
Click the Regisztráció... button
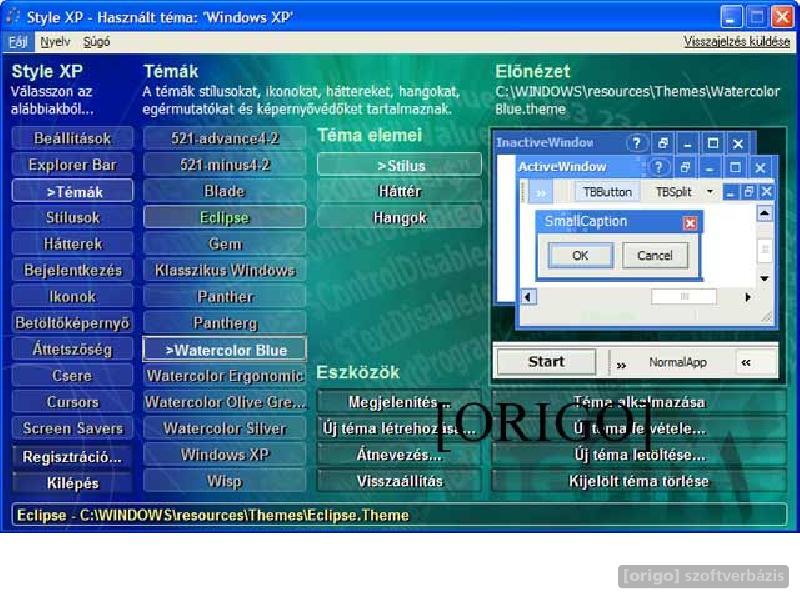[x=72, y=457]
